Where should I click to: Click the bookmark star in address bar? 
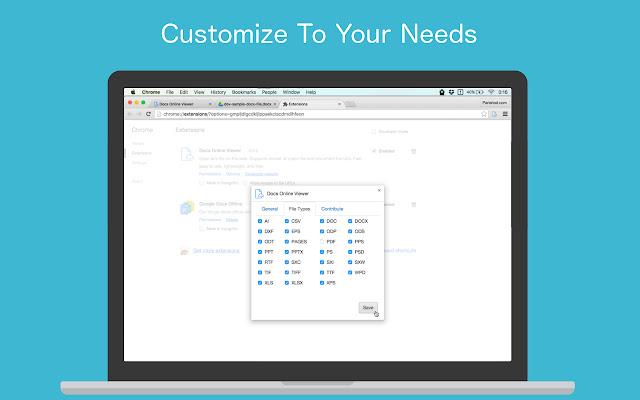[x=484, y=114]
